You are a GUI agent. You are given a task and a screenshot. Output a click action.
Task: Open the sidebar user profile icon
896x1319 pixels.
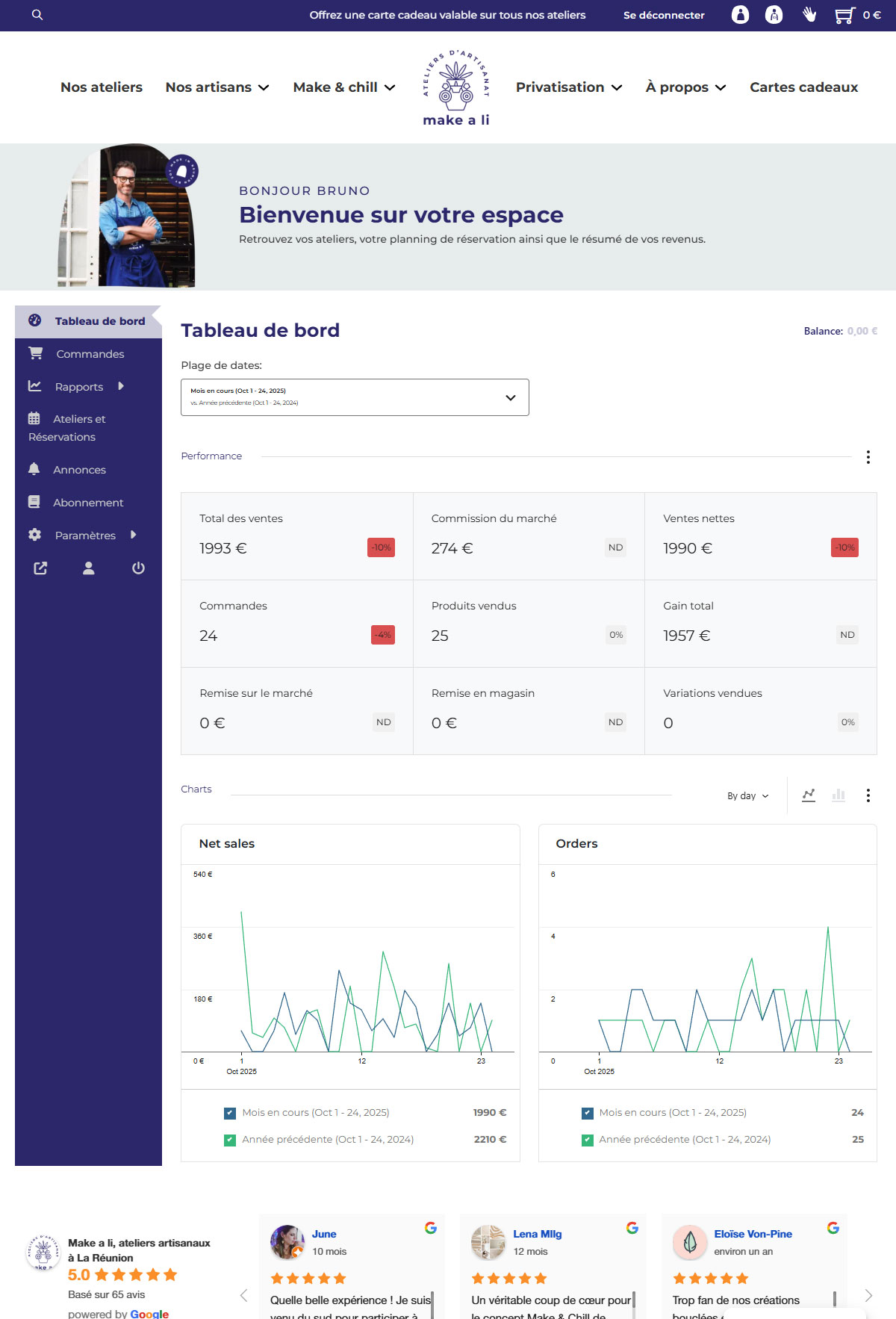(x=89, y=568)
